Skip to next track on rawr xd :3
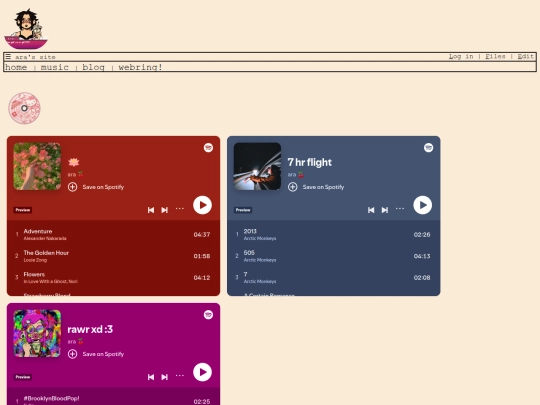This screenshot has width=540, height=405. click(165, 377)
